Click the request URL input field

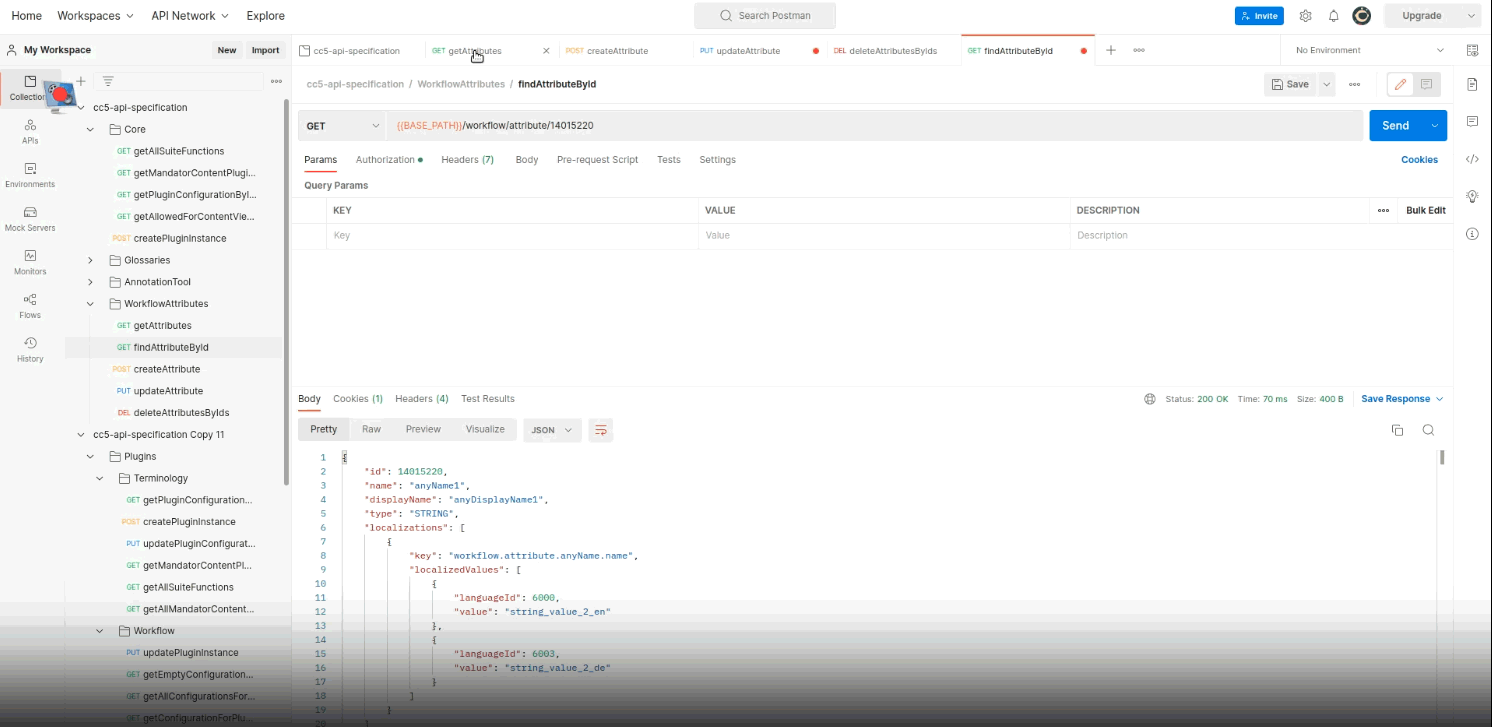(x=870, y=126)
